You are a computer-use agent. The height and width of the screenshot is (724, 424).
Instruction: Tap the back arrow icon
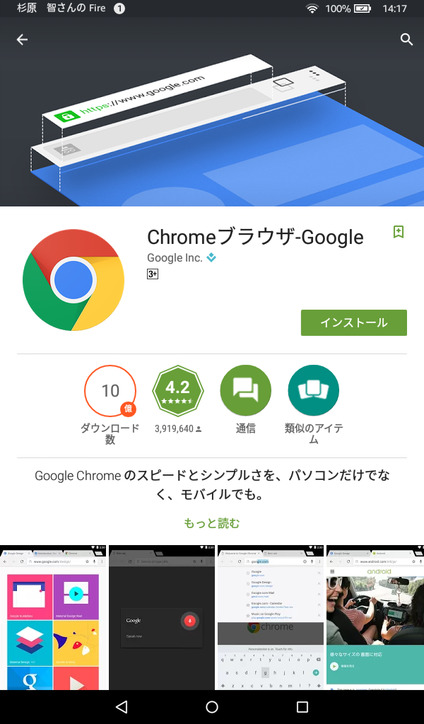tap(22, 40)
